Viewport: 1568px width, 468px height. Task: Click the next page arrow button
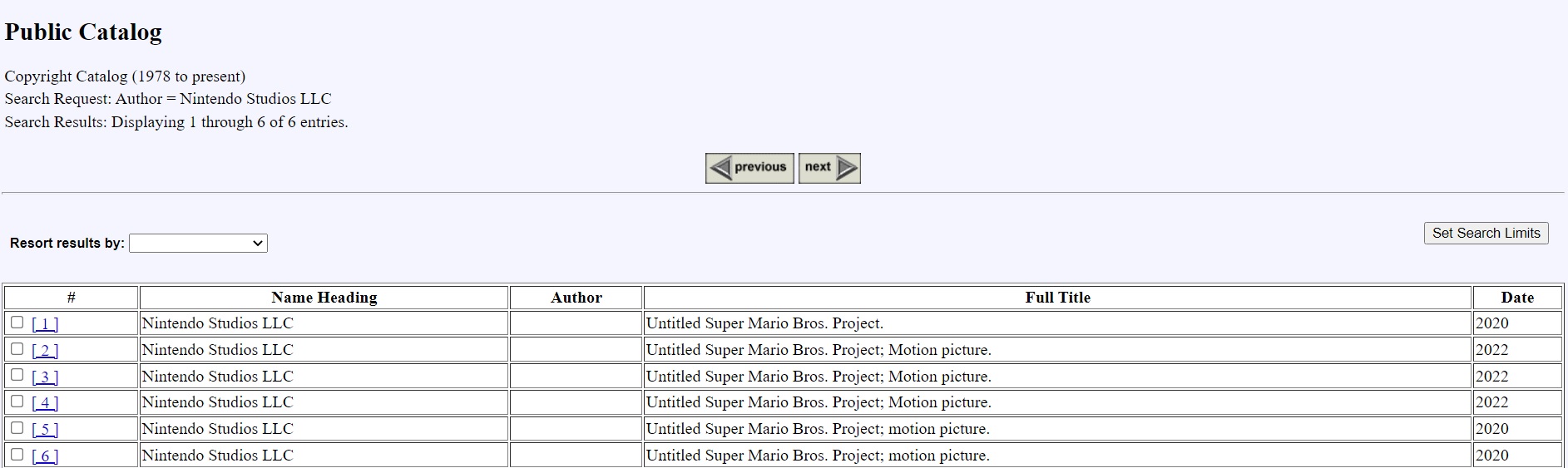tap(829, 168)
